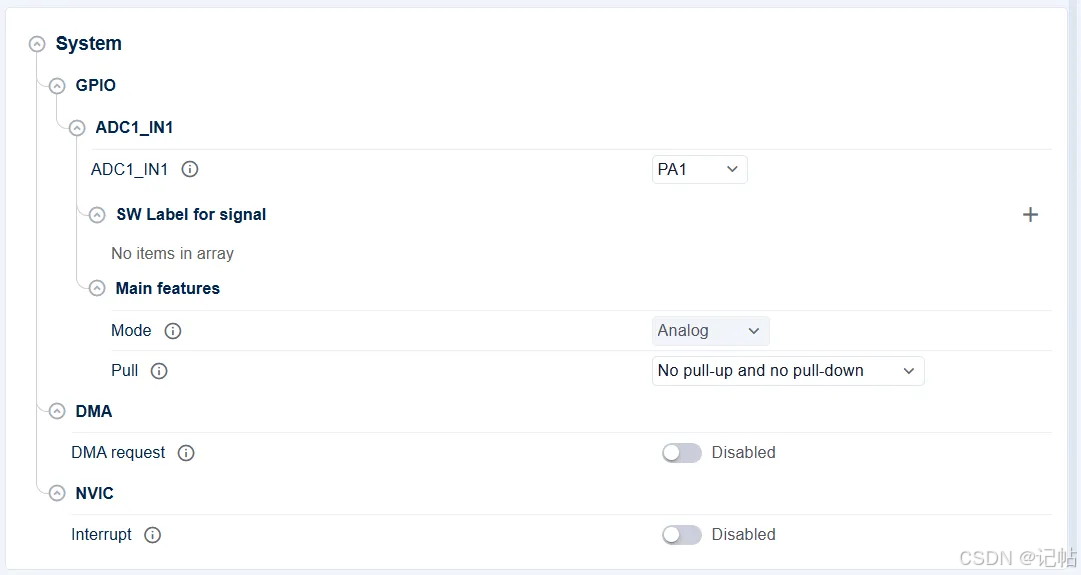Open the Analog mode dropdown
The height and width of the screenshot is (575, 1081).
click(710, 331)
